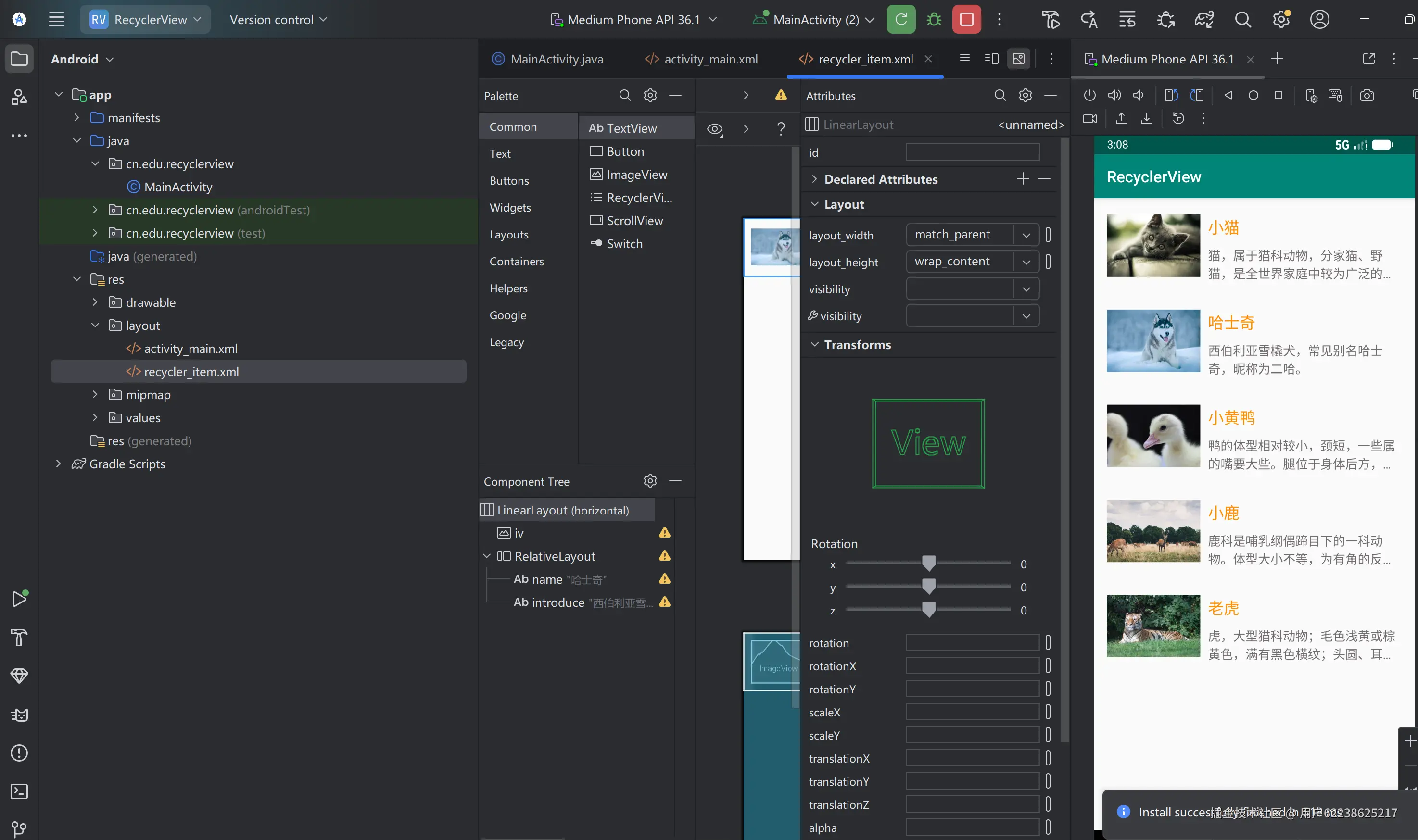This screenshot has height=840, width=1418.
Task: Open the Logcat tool window
Action: click(x=19, y=715)
